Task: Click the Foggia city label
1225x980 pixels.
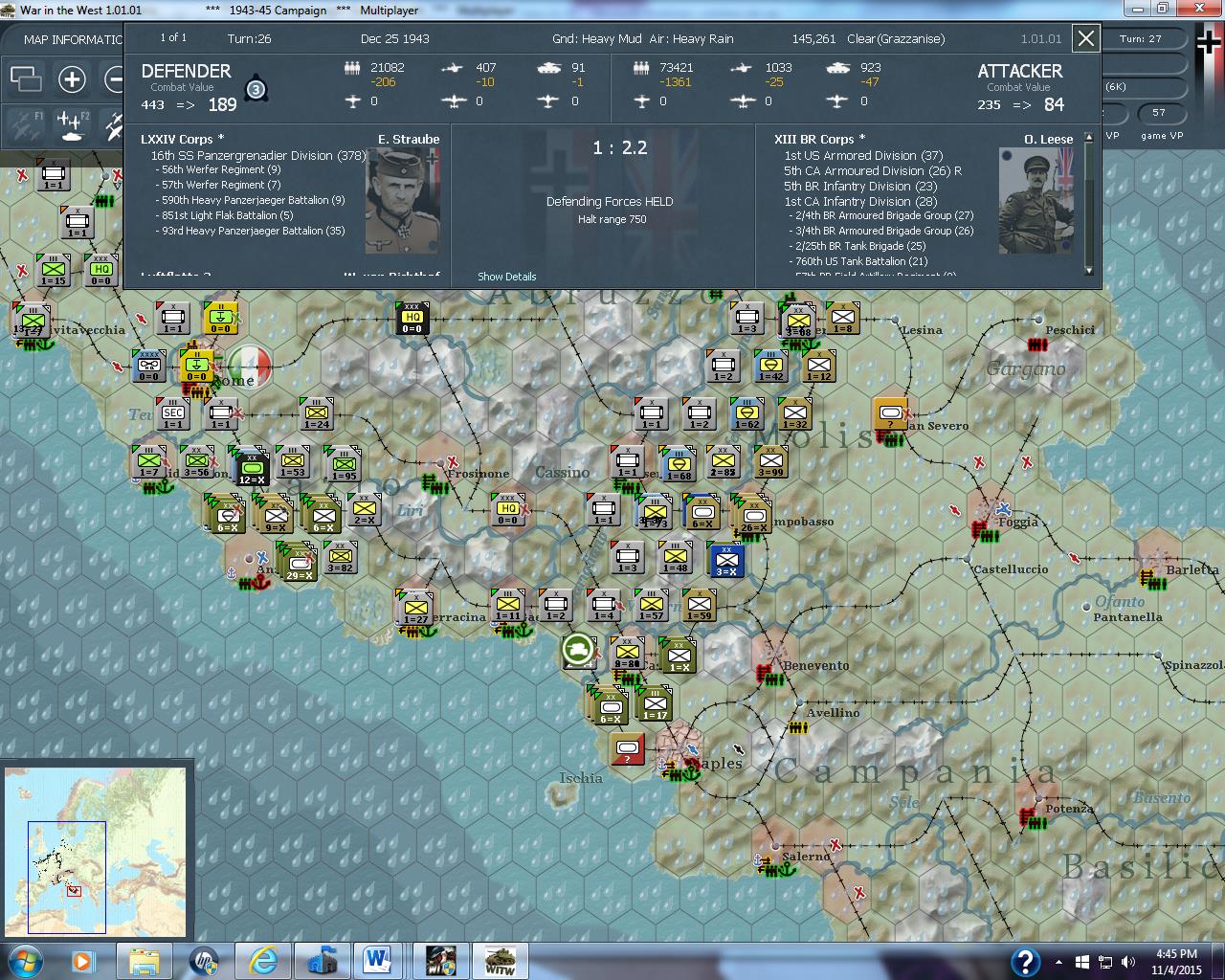Action: tap(1017, 522)
